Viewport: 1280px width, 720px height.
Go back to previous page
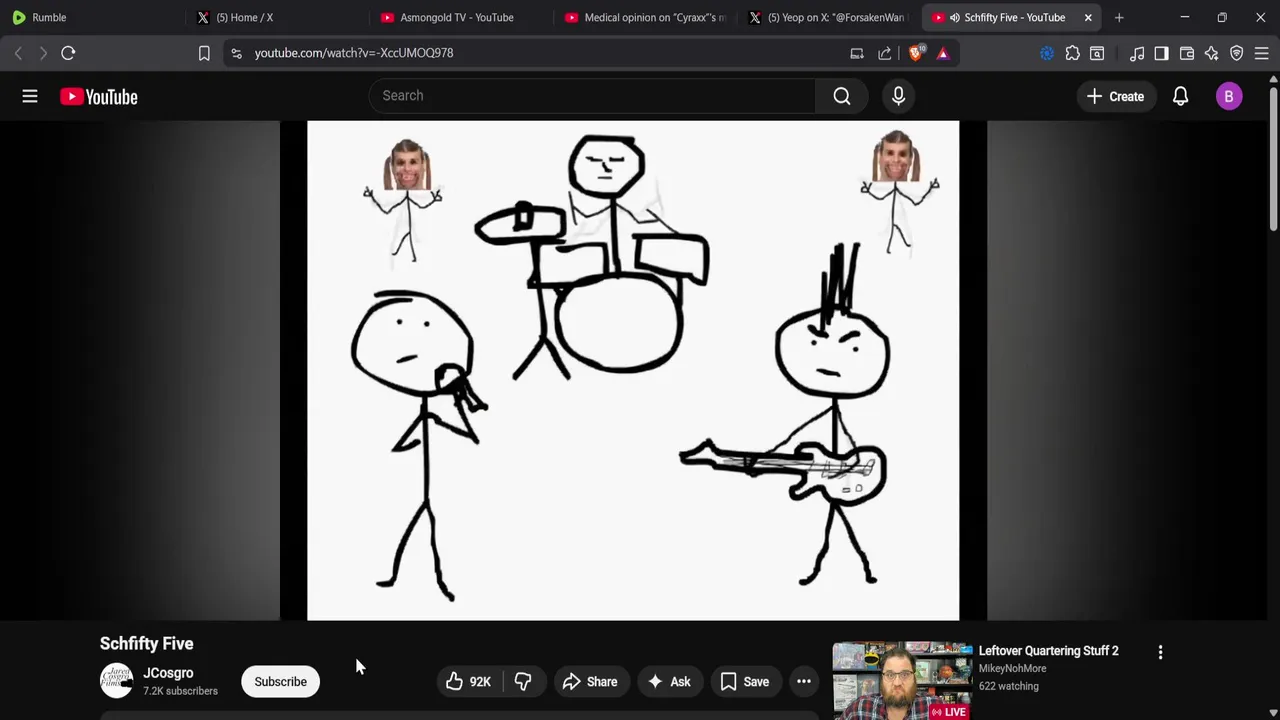click(18, 53)
